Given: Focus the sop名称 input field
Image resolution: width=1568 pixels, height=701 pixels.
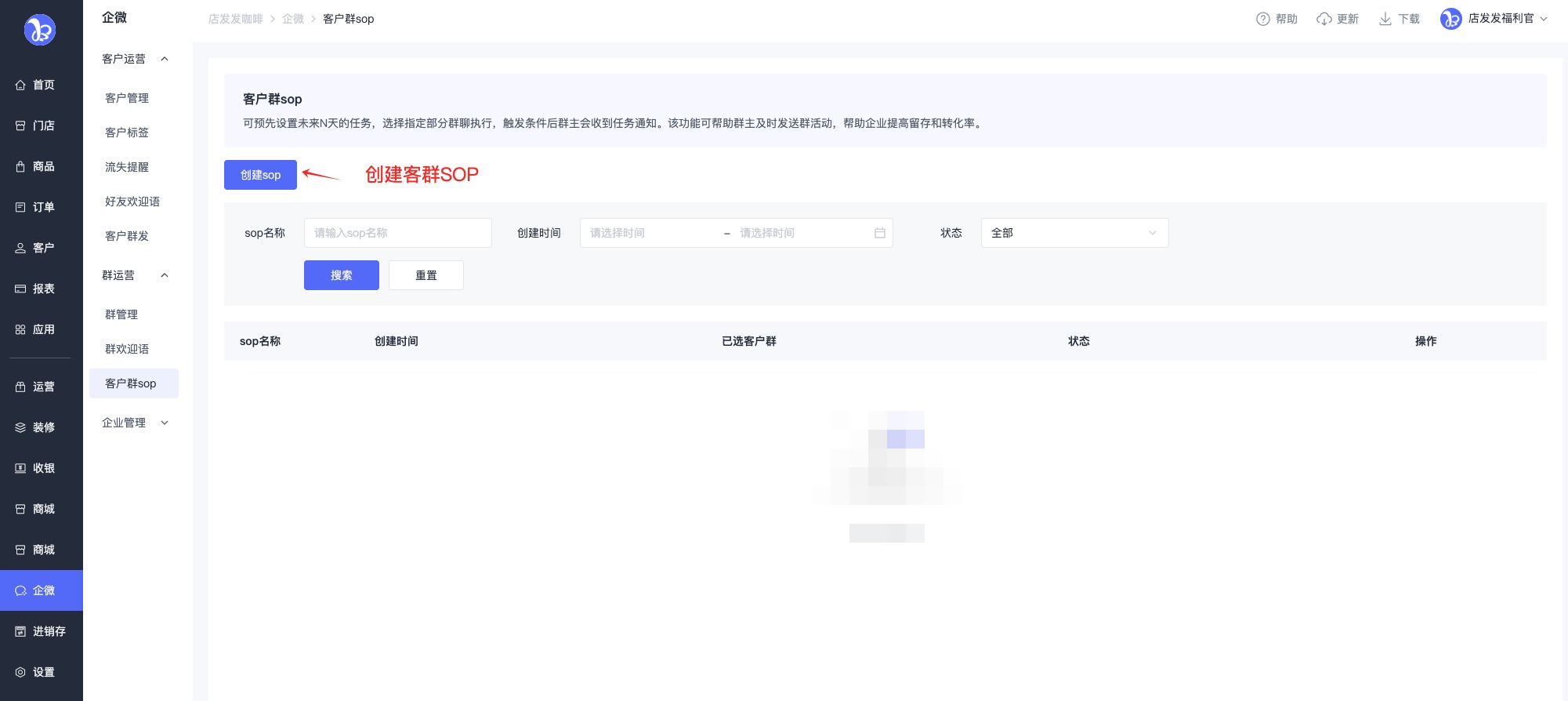Looking at the screenshot, I should tap(397, 233).
